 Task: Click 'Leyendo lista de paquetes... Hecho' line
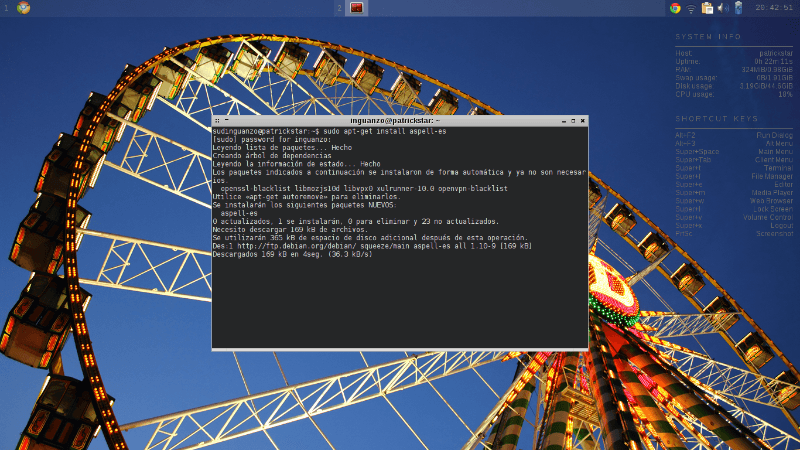282,147
